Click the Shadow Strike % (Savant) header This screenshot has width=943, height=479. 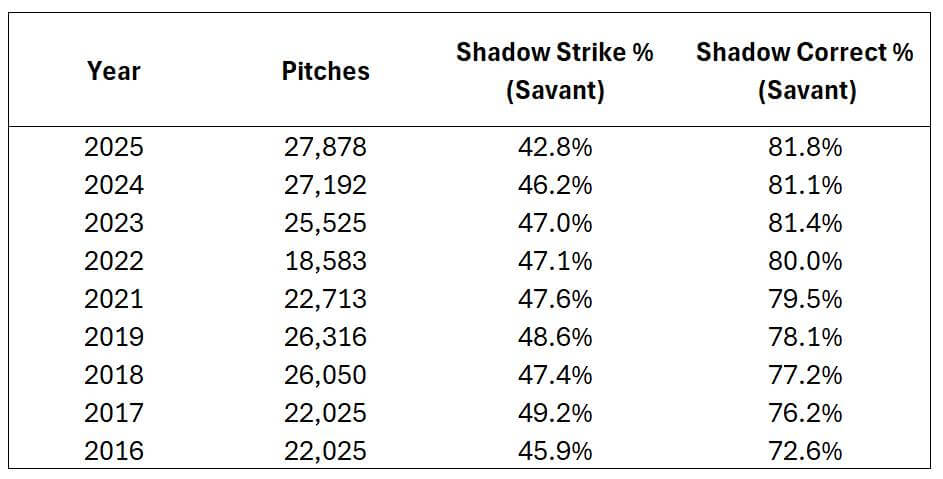click(x=554, y=71)
